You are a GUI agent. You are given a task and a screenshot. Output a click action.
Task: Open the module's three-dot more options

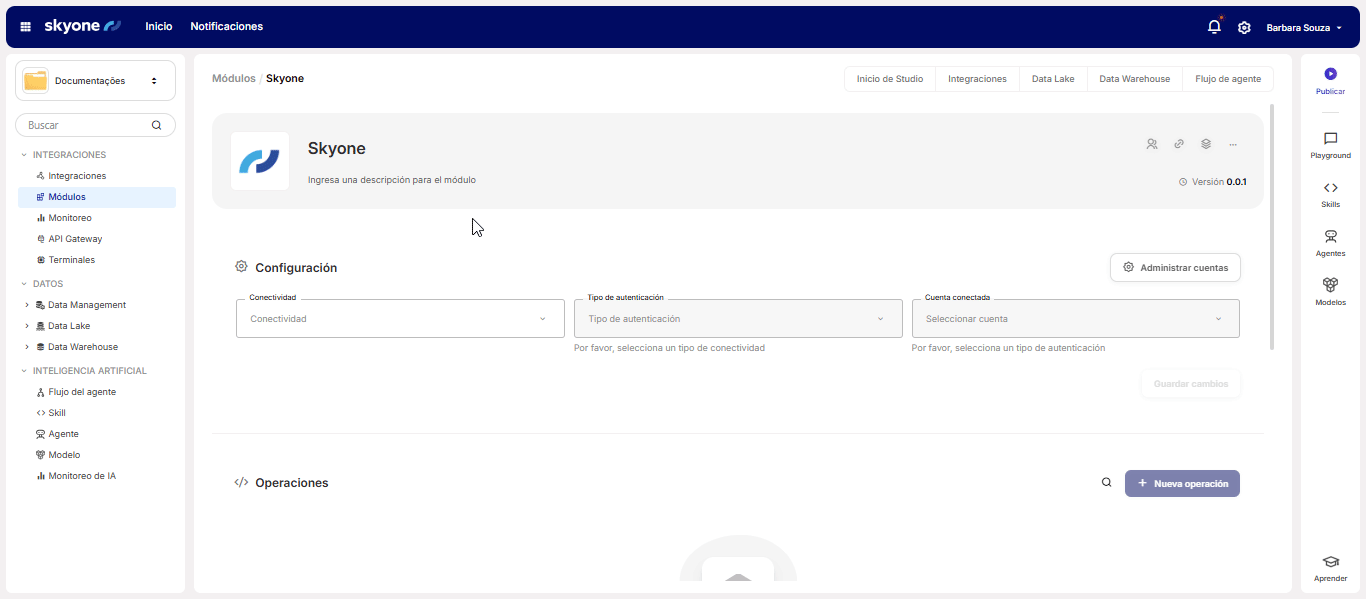(x=1233, y=144)
